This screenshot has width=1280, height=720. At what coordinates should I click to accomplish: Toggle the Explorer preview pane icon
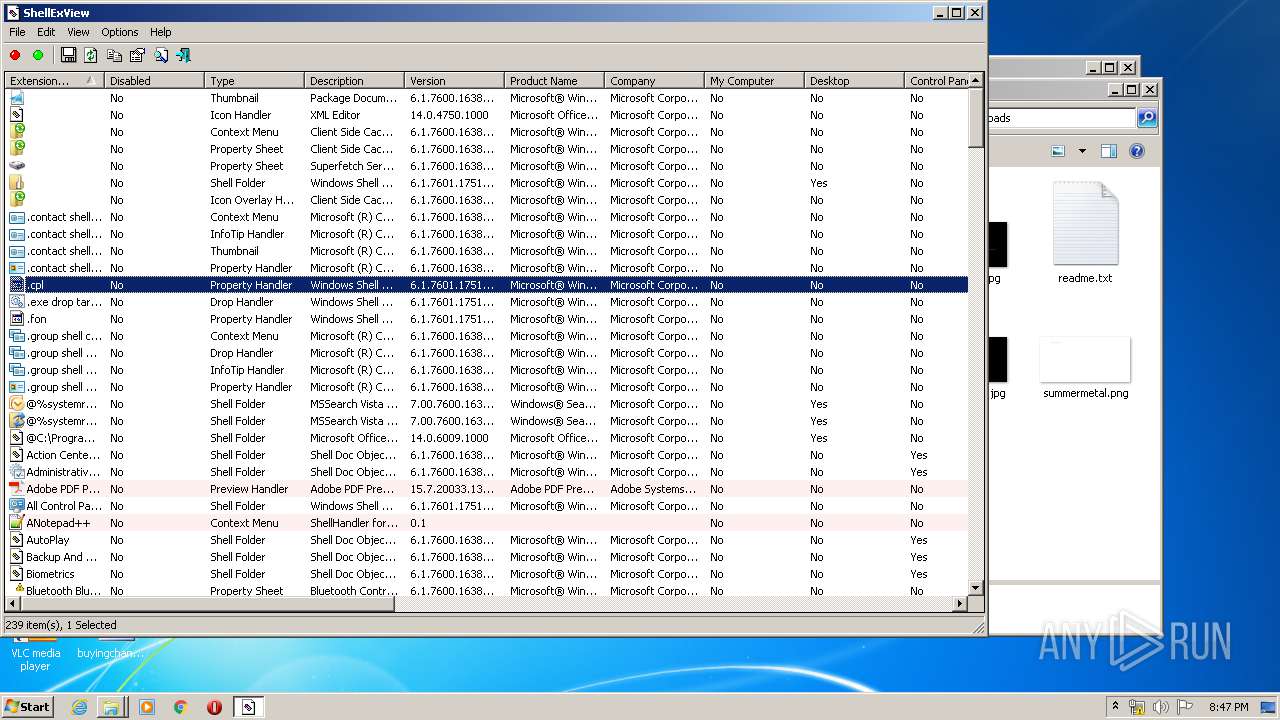pos(1108,151)
